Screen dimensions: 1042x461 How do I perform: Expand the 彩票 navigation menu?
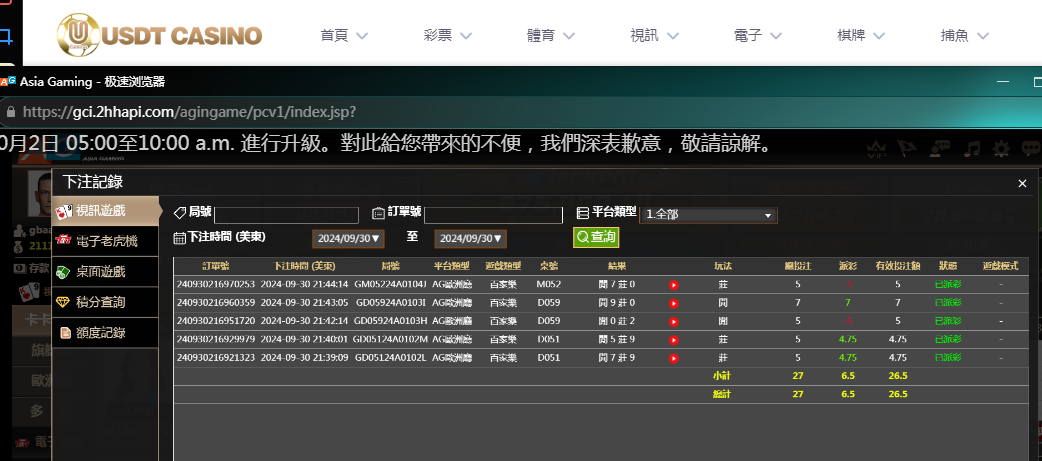click(448, 36)
